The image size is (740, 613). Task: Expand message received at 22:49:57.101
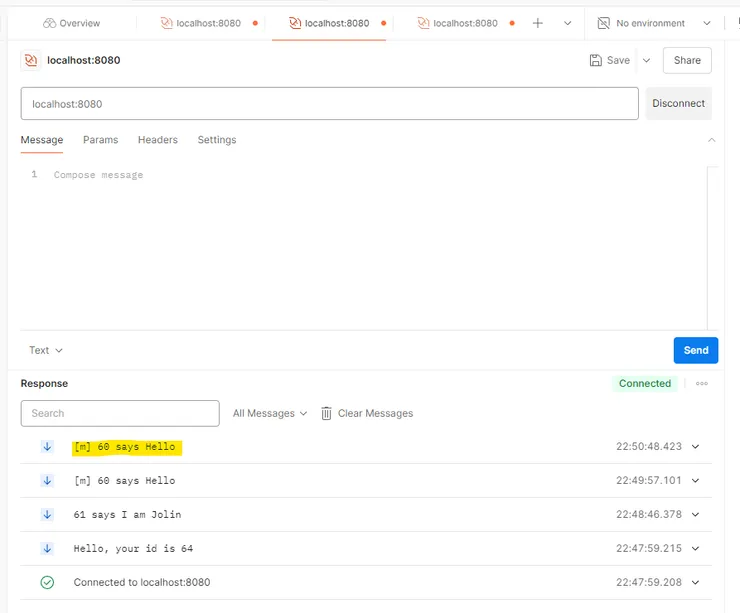point(695,480)
